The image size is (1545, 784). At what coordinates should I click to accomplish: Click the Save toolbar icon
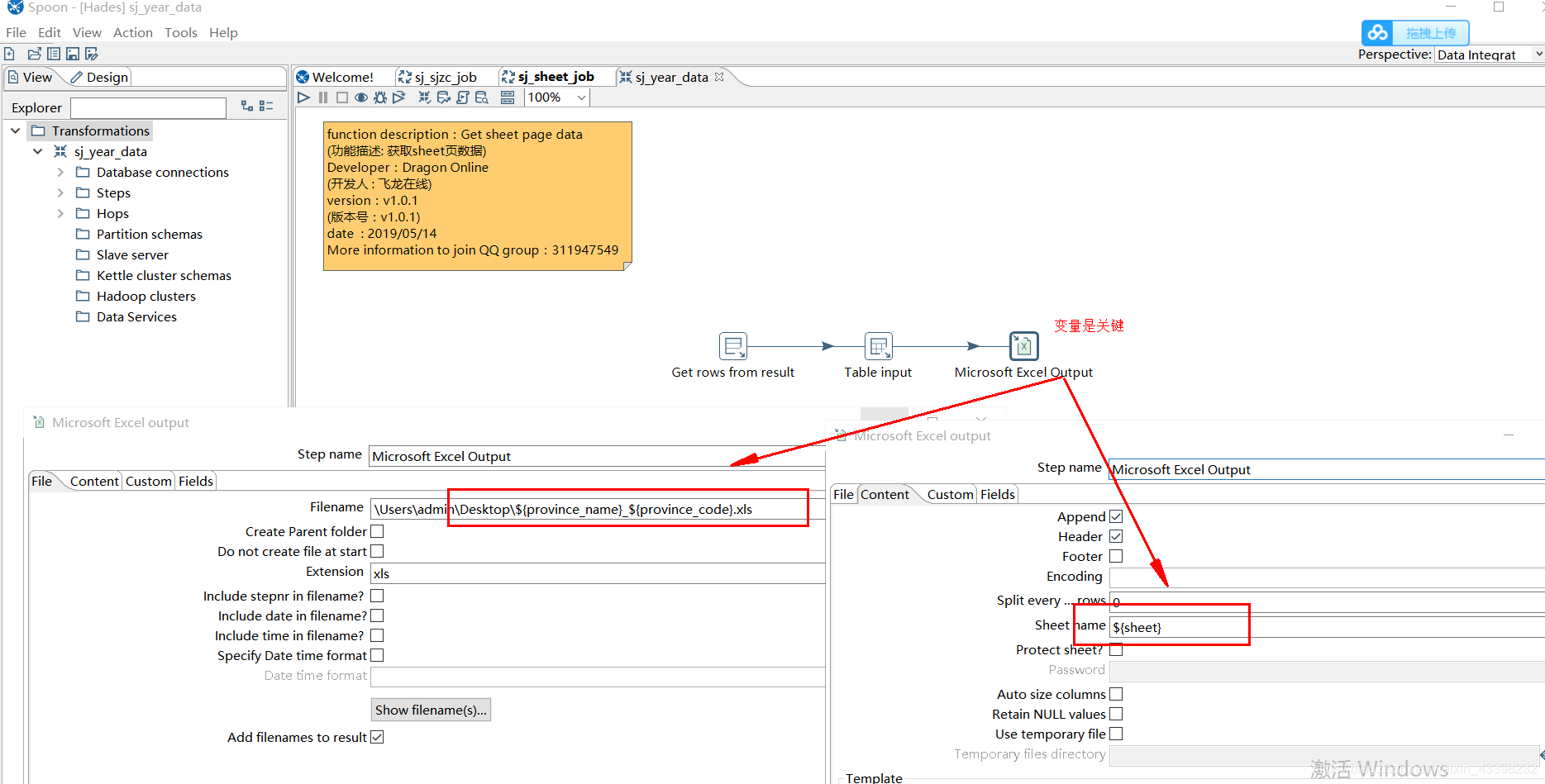(73, 54)
